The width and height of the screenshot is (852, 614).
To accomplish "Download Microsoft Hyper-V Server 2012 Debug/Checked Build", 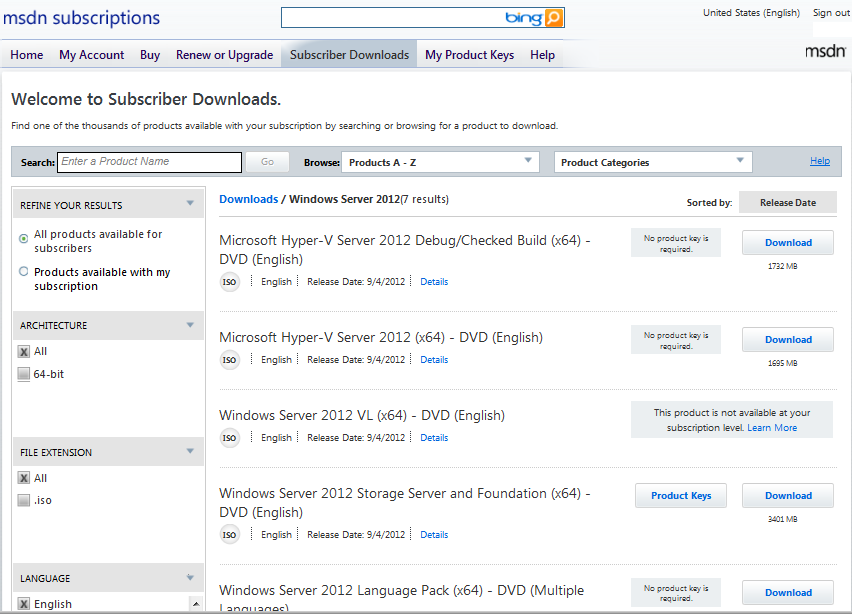I will [787, 242].
